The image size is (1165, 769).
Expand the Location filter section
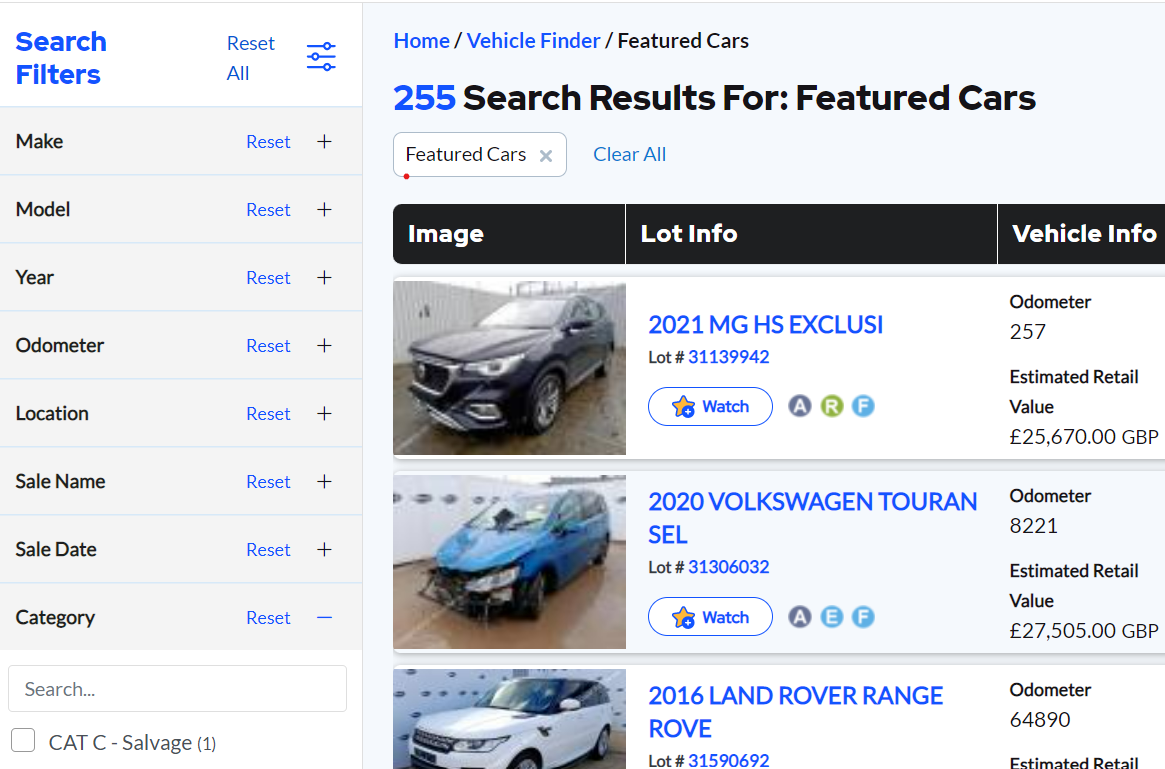tap(324, 413)
